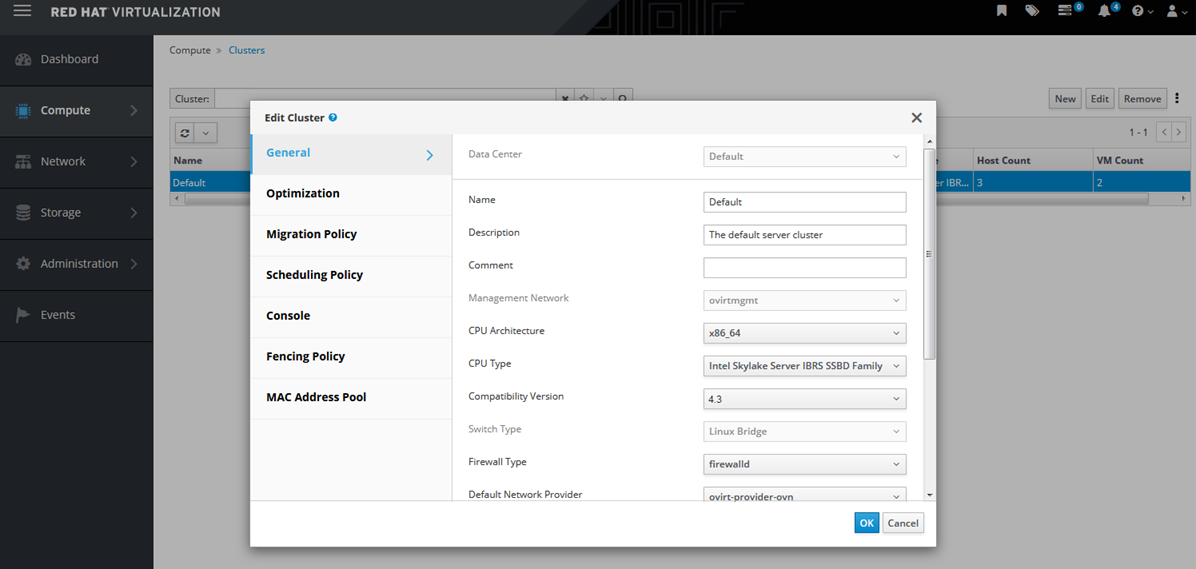The width and height of the screenshot is (1196, 569).
Task: Select the General tab
Action: [x=351, y=154]
